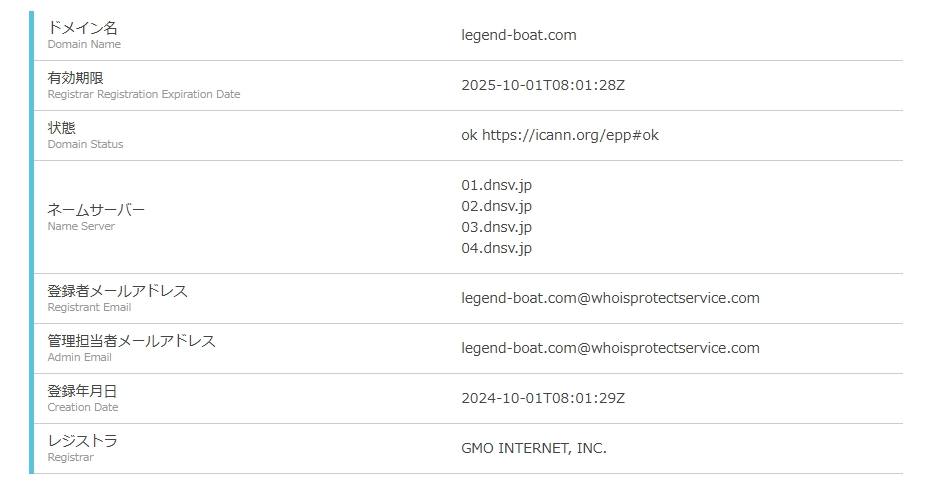Click the ネームサーバー row label

tap(96, 210)
